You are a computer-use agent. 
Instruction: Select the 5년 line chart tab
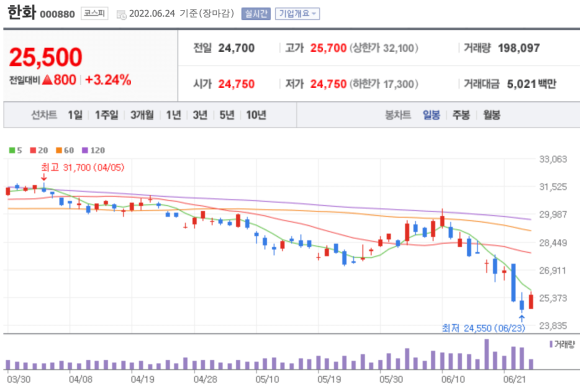click(227, 115)
